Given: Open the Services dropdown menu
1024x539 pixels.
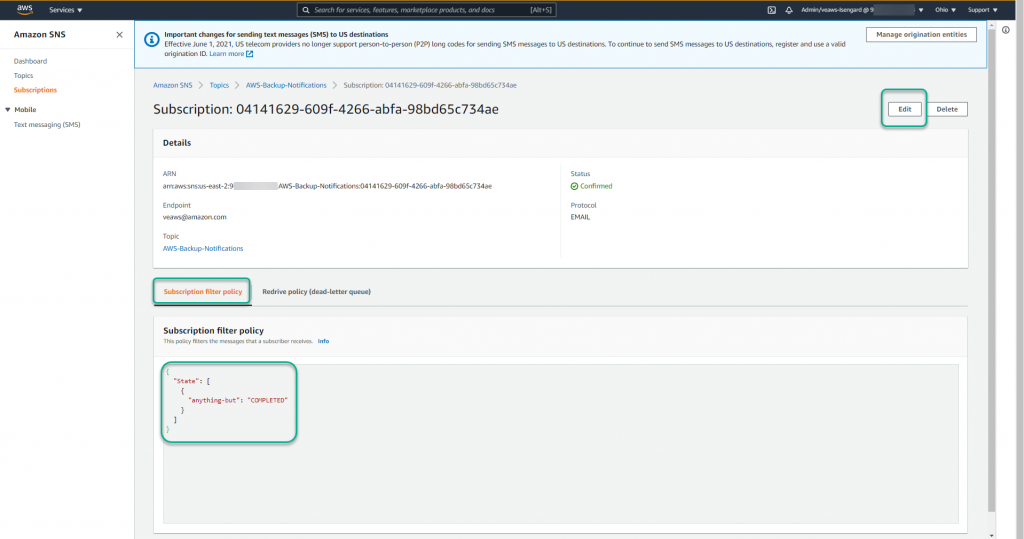Looking at the screenshot, I should [65, 10].
